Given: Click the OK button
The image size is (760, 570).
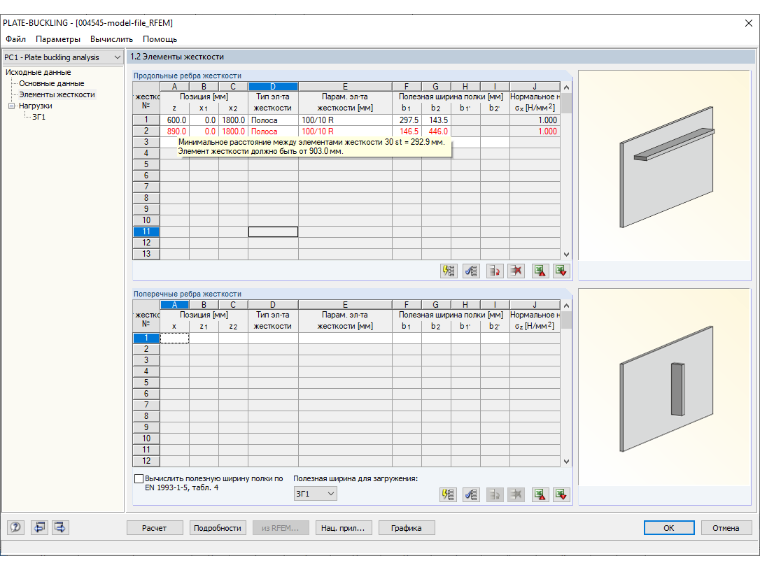Looking at the screenshot, I should 669,528.
